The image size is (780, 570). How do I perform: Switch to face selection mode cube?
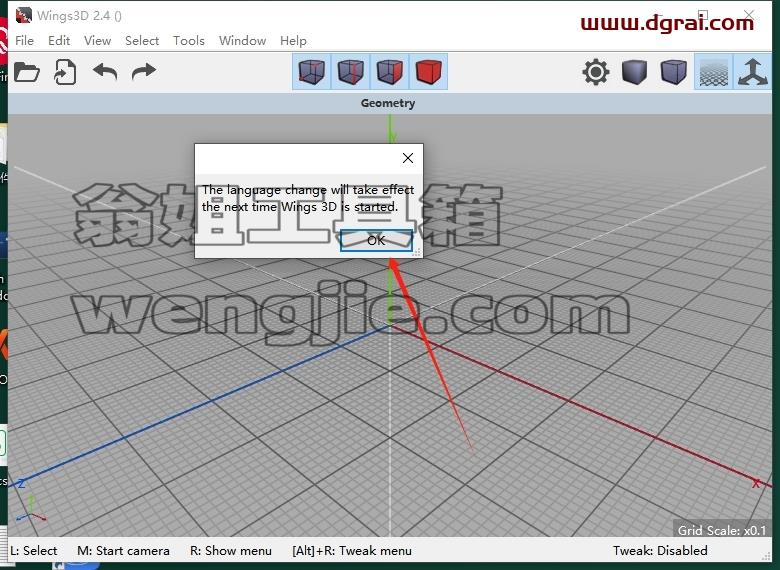390,72
